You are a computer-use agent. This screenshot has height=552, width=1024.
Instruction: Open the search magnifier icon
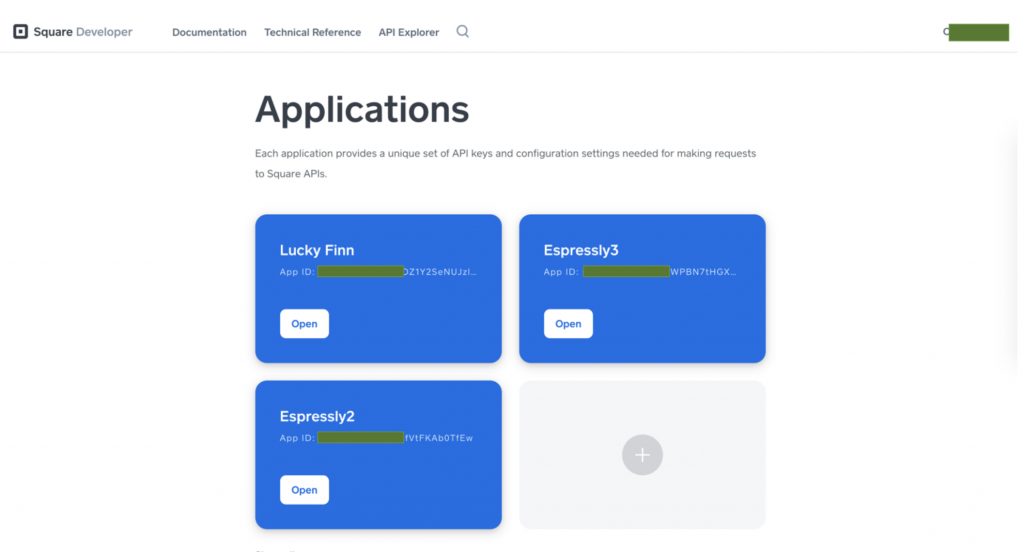[462, 31]
